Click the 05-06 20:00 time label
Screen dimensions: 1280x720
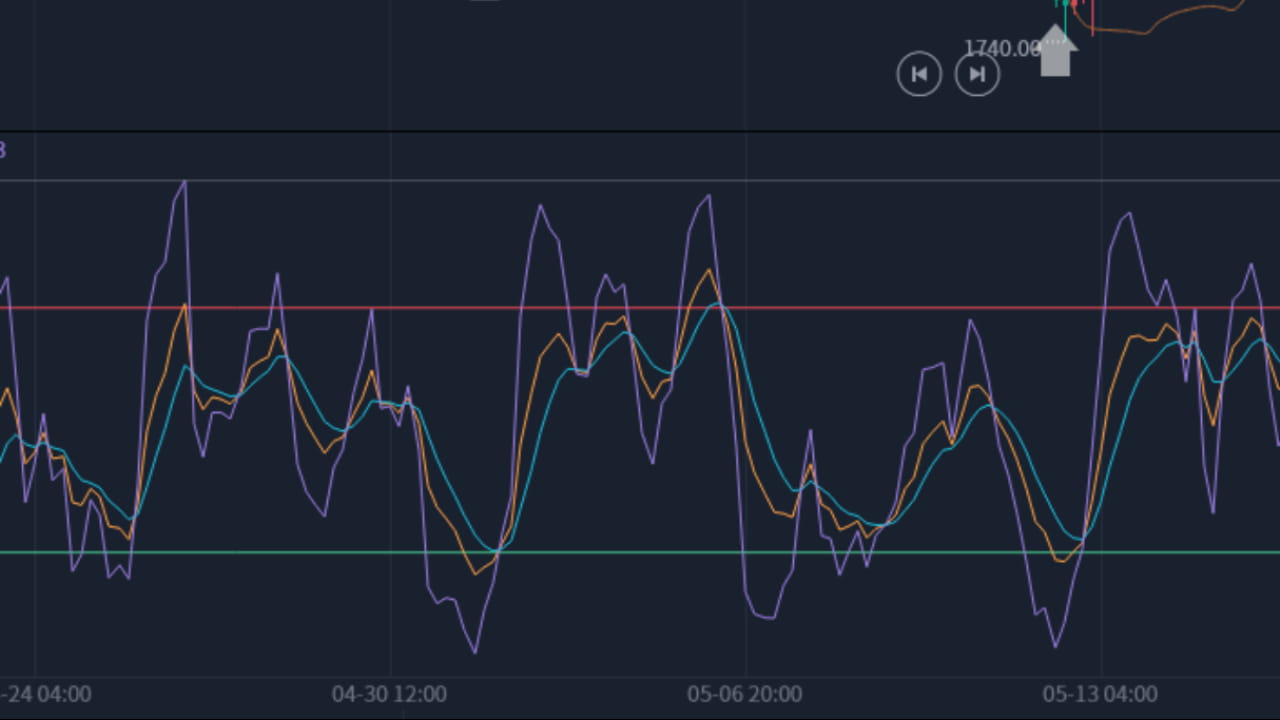(746, 693)
